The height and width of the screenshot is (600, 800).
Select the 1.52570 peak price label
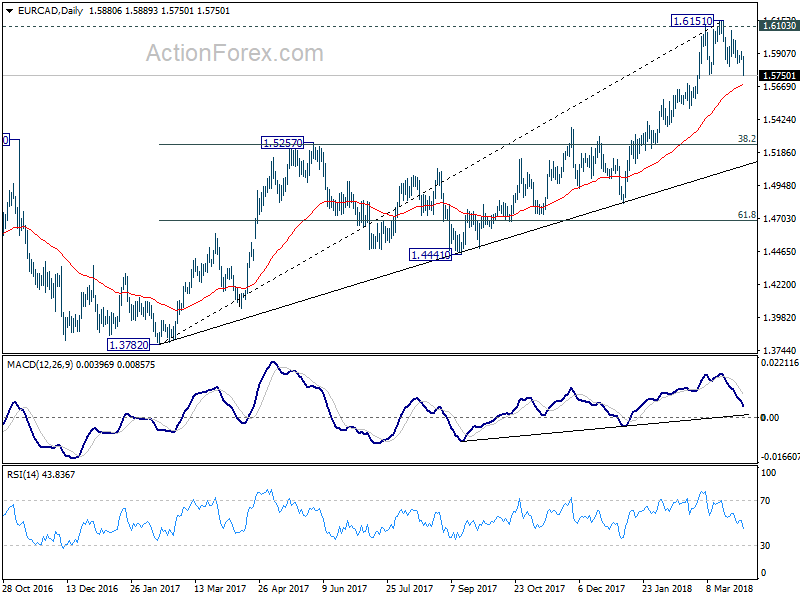click(282, 143)
